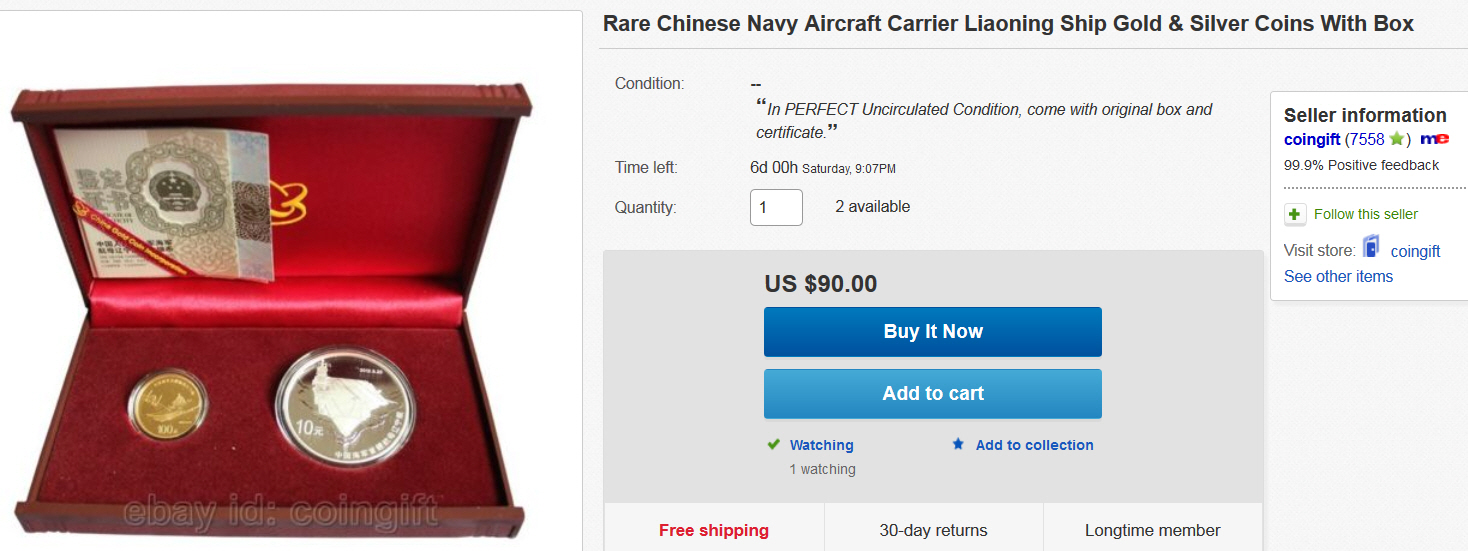1468x551 pixels.
Task: Click the 'Follow this seller' link
Action: pyautogui.click(x=1365, y=214)
